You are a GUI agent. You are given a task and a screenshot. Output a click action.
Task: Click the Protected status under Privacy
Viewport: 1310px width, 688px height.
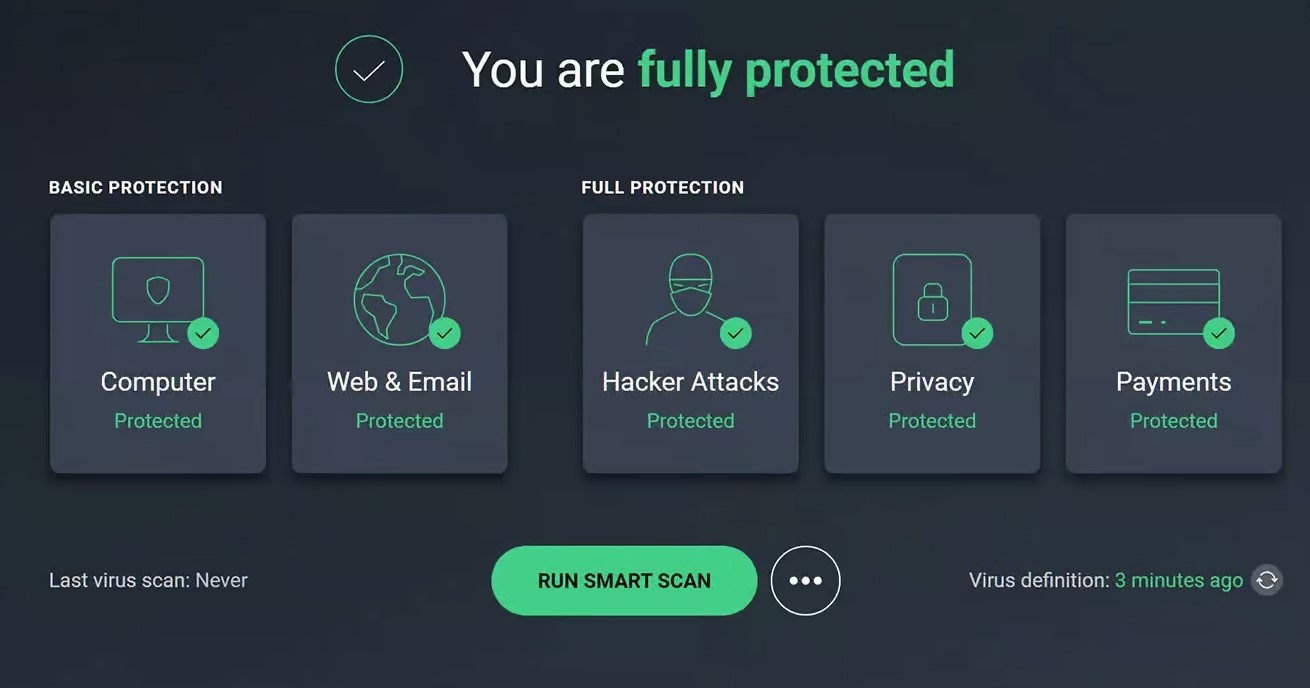pos(932,421)
